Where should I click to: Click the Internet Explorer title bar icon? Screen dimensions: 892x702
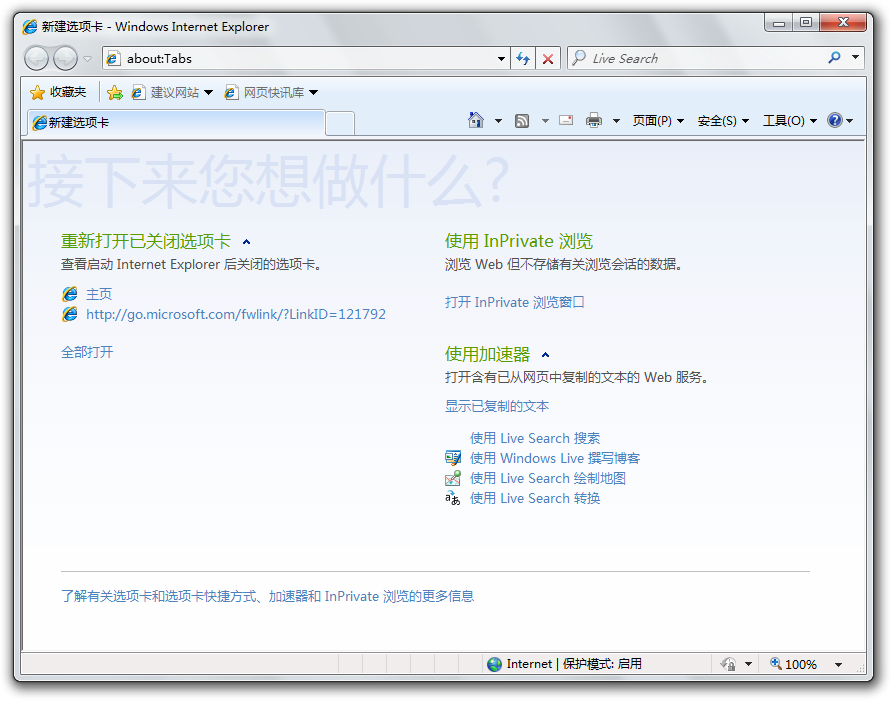click(x=30, y=27)
